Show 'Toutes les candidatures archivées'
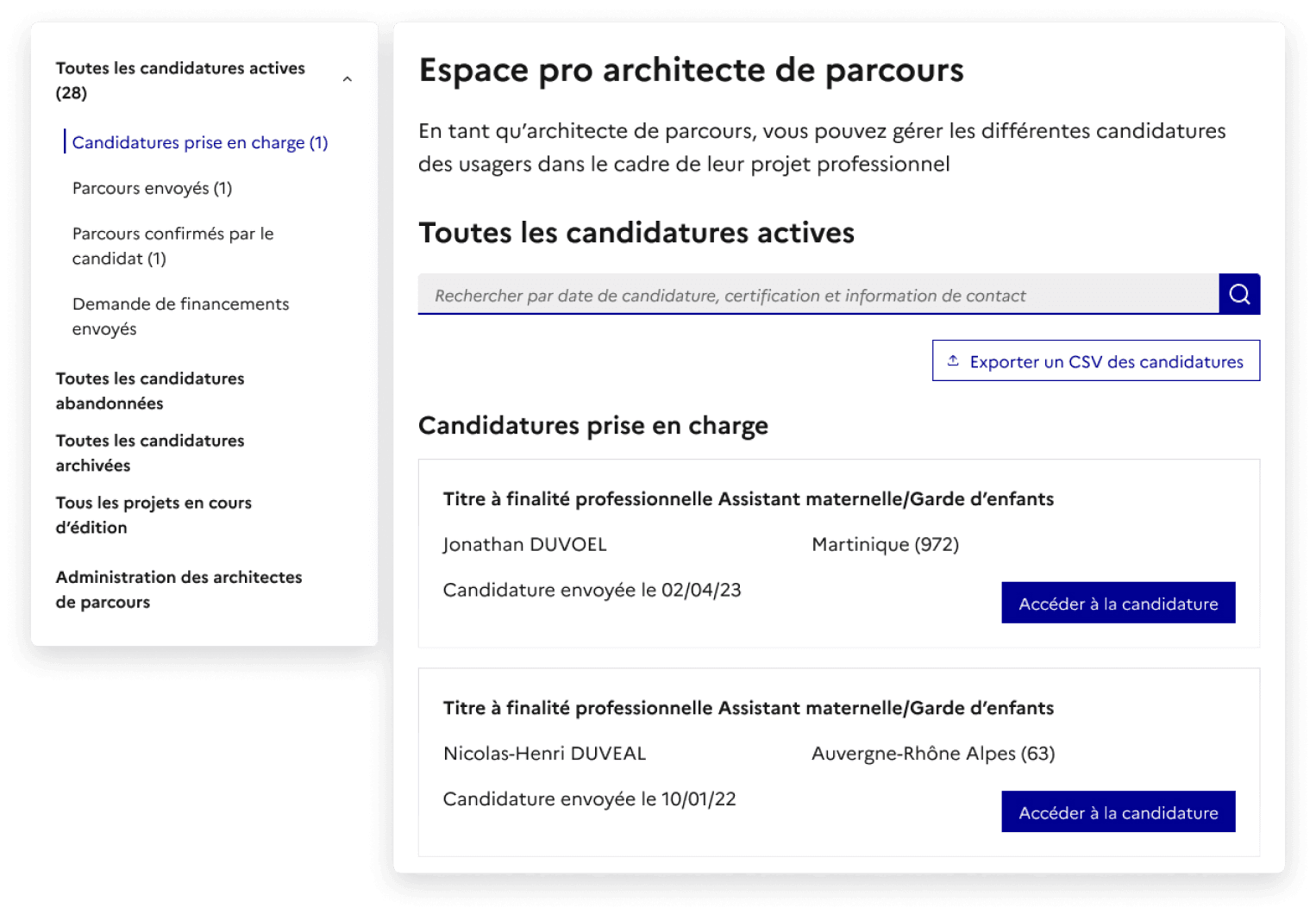Viewport: 1316px width, 914px height. (x=150, y=453)
